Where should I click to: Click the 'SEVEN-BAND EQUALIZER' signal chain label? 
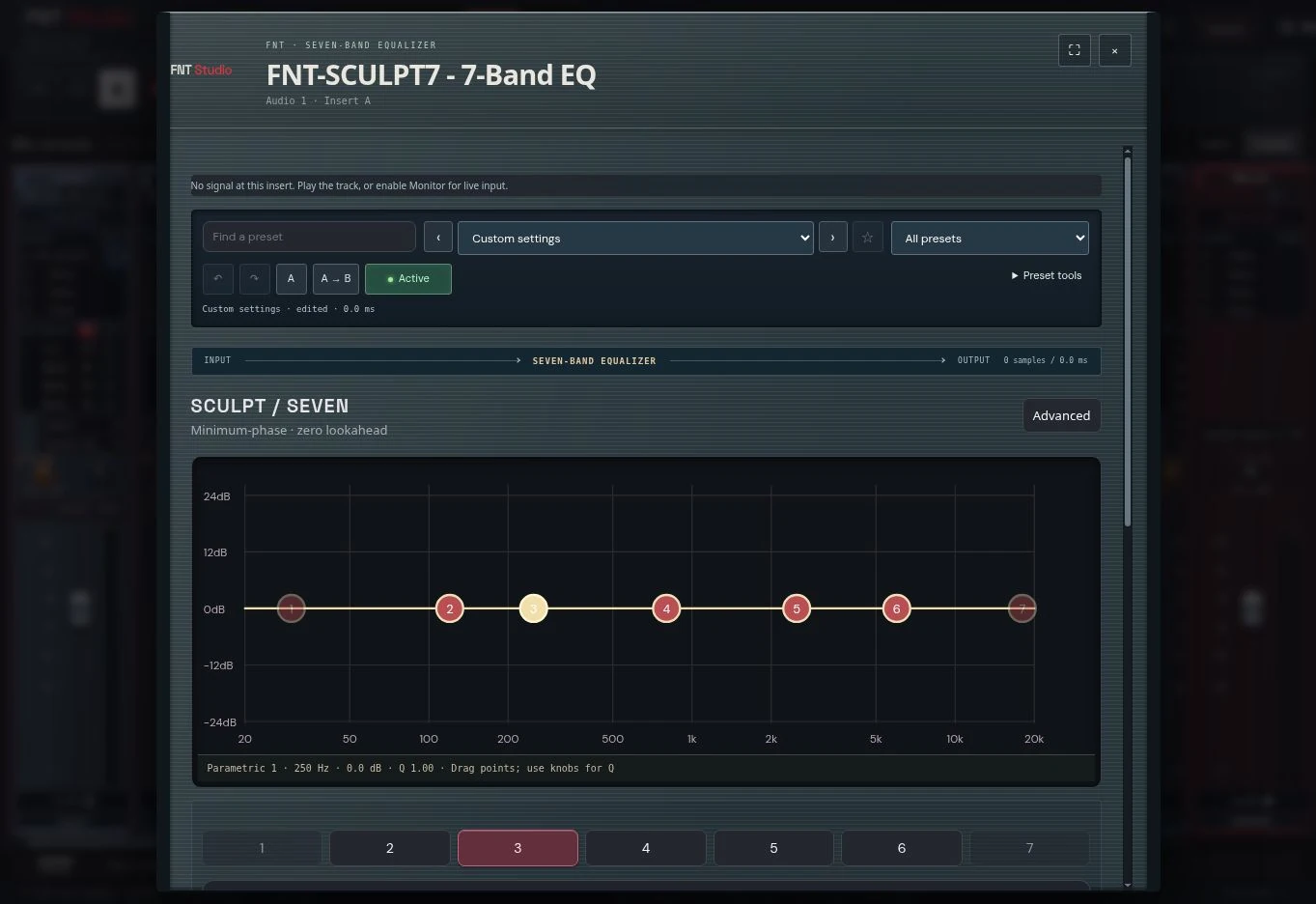595,361
